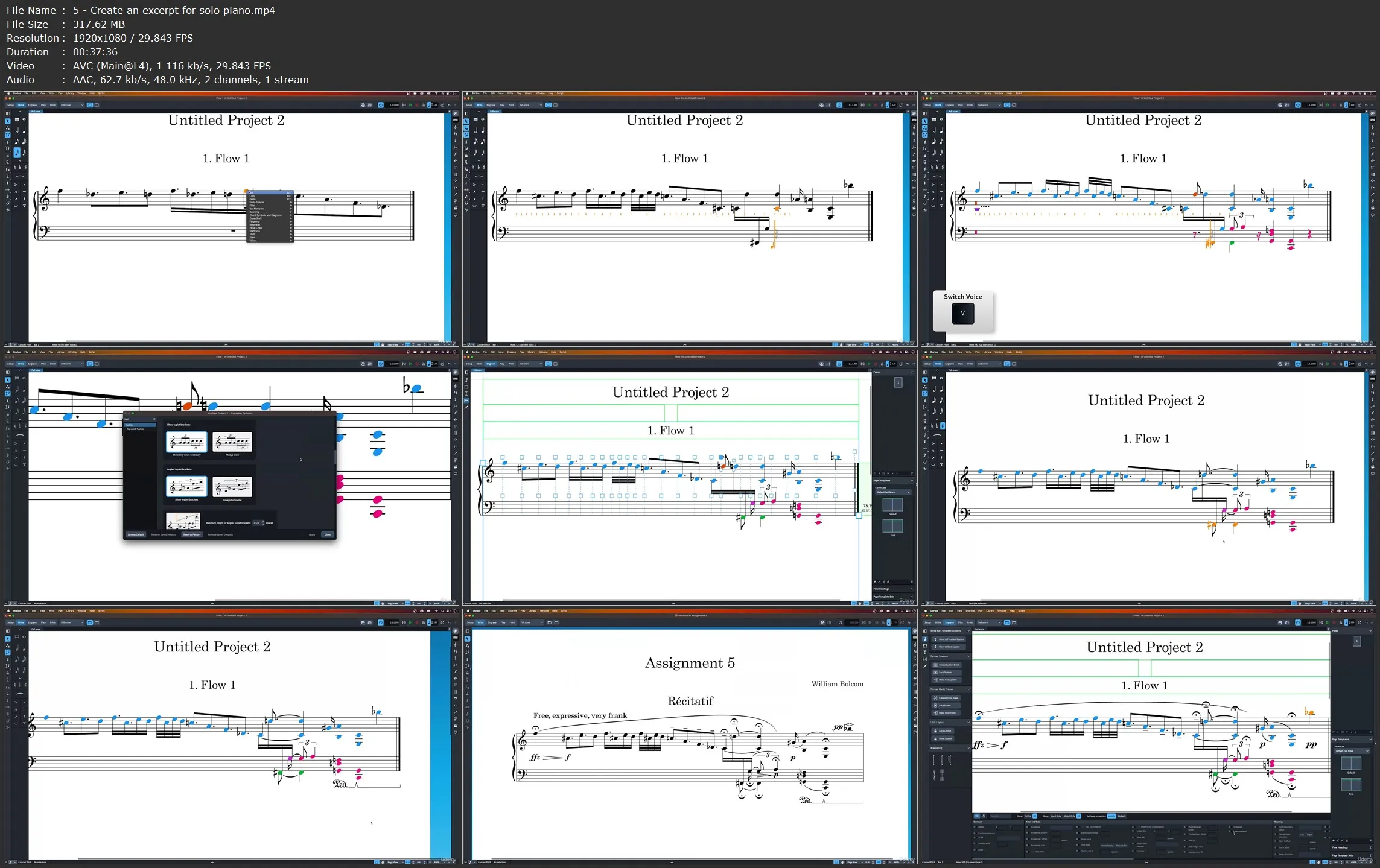The image size is (1380, 868).
Task: Collapse the Format Music Frames section
Action: click(x=968, y=689)
